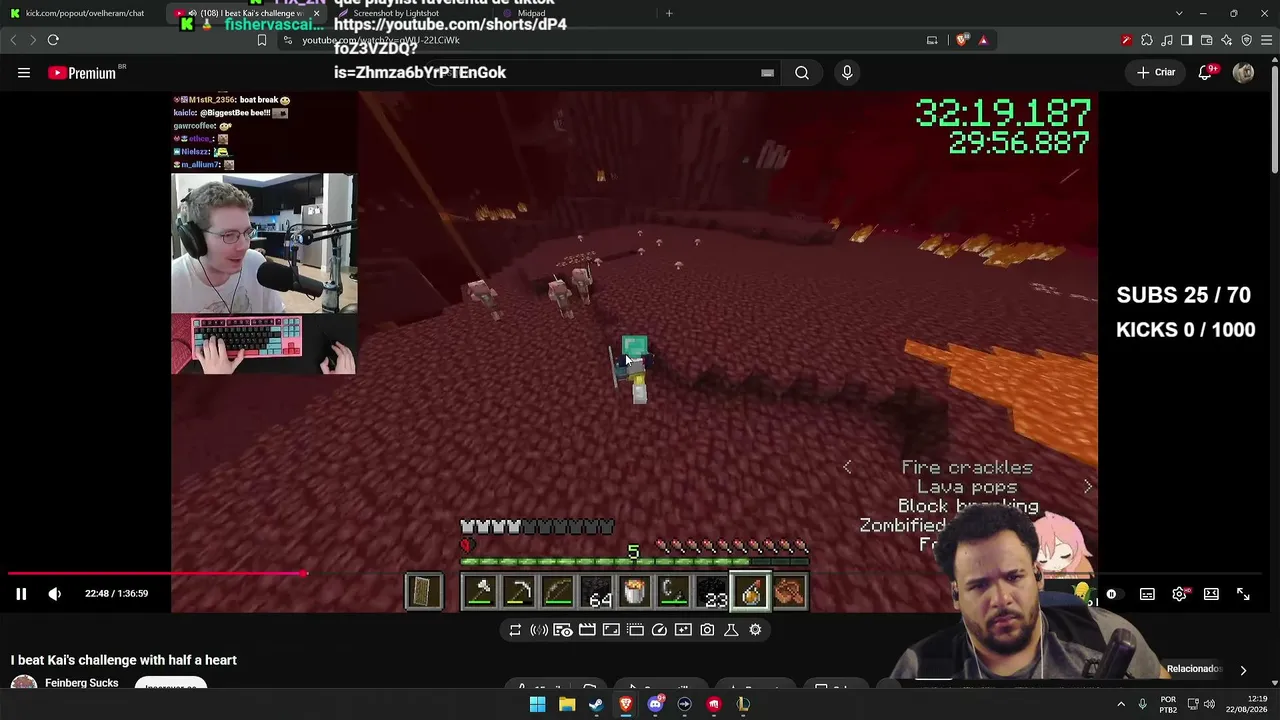The height and width of the screenshot is (720, 1280).
Task: Open the Brave Shields lion icon
Action: click(962, 40)
